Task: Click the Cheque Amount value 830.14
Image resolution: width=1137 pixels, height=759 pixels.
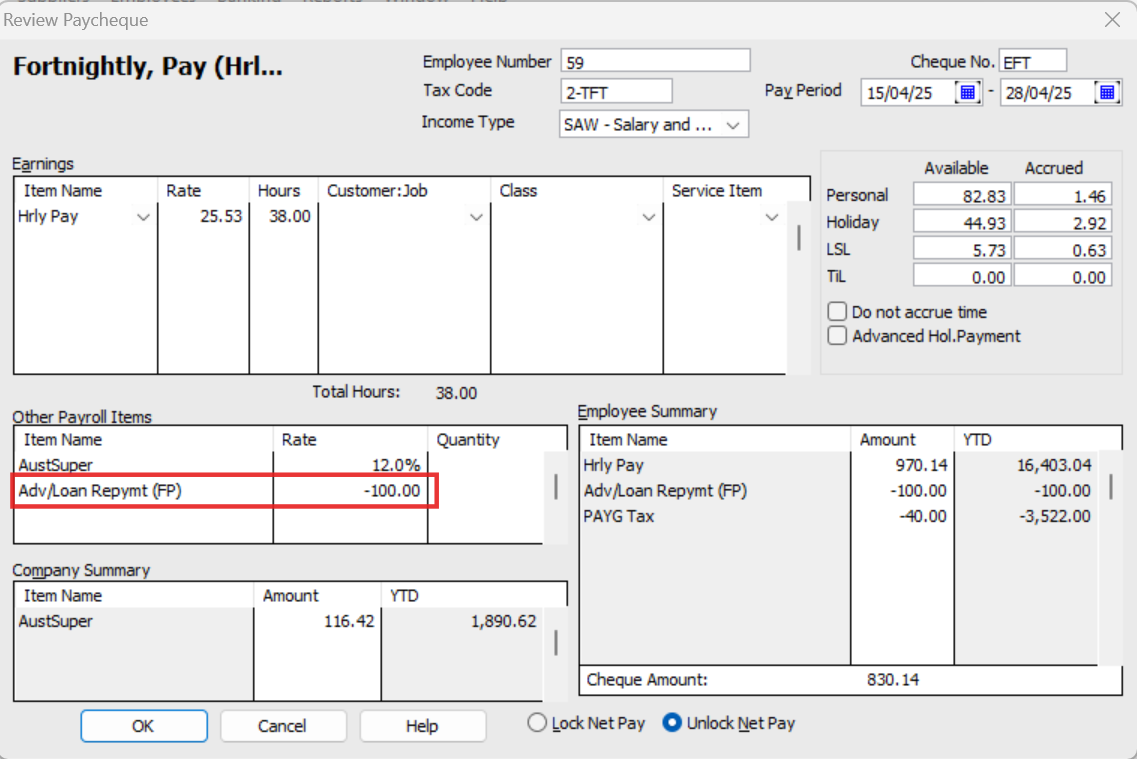Action: [x=893, y=680]
